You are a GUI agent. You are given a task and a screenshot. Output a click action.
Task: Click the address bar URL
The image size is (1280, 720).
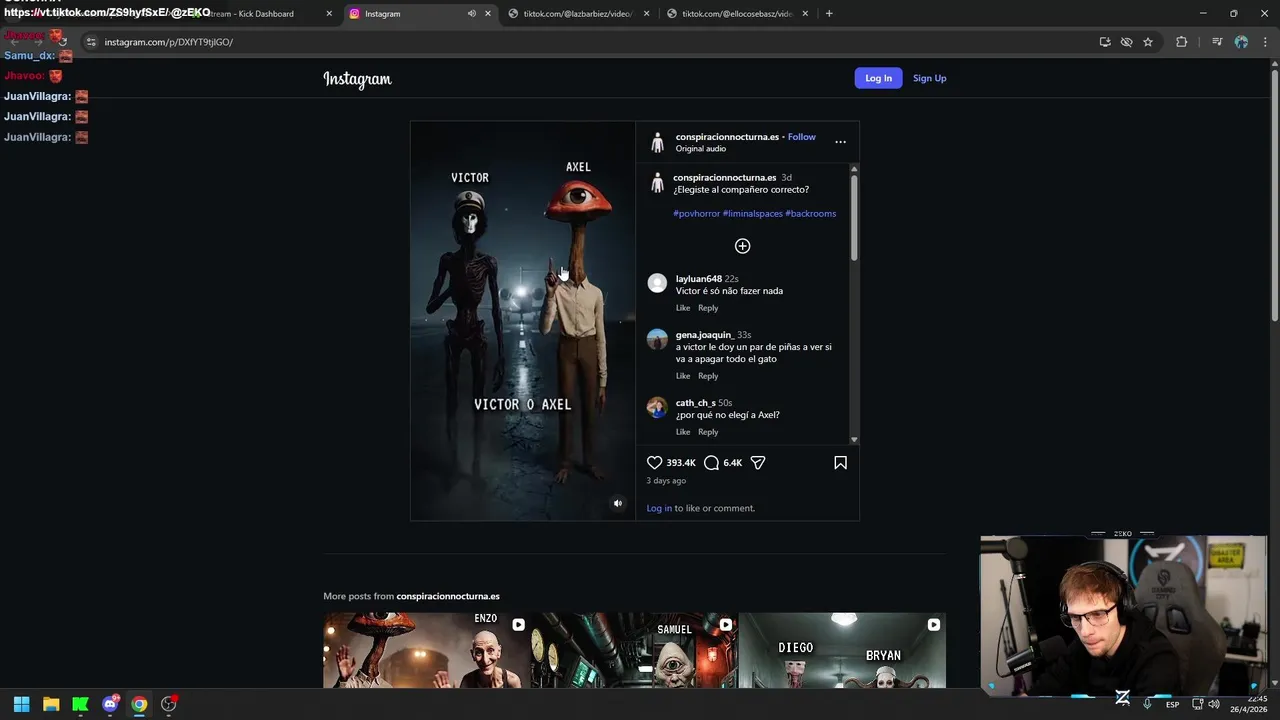click(x=169, y=42)
